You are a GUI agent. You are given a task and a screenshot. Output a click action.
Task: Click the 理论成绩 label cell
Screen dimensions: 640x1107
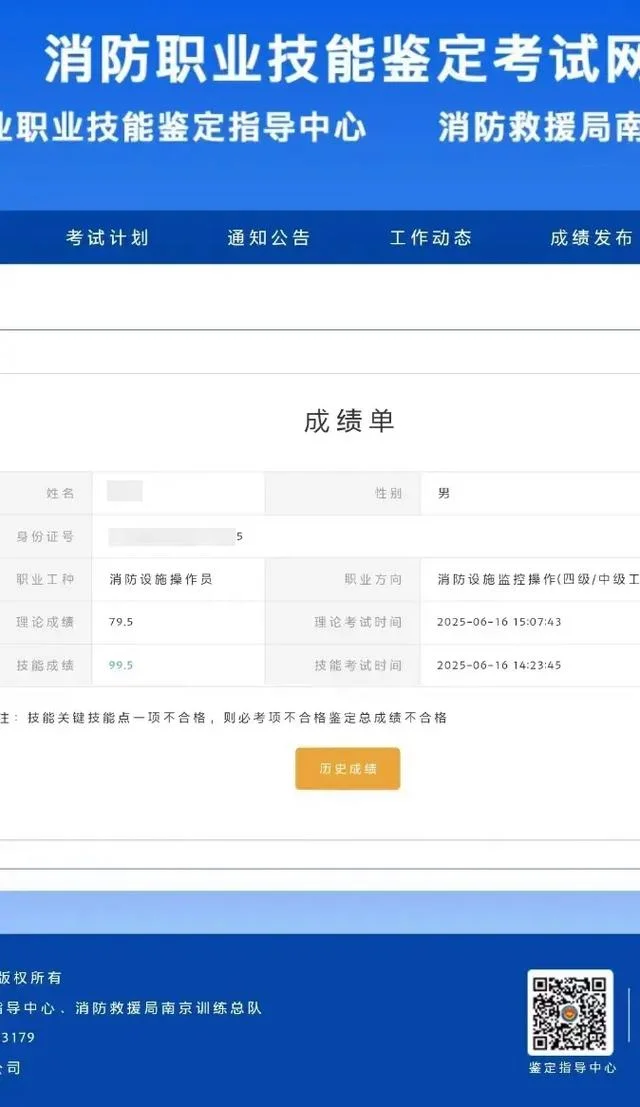click(x=46, y=622)
